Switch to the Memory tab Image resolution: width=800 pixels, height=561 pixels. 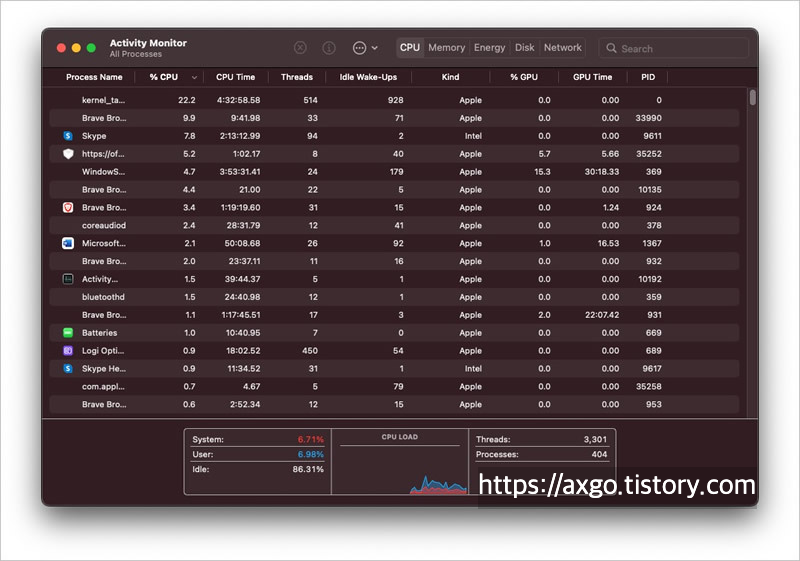pyautogui.click(x=446, y=47)
